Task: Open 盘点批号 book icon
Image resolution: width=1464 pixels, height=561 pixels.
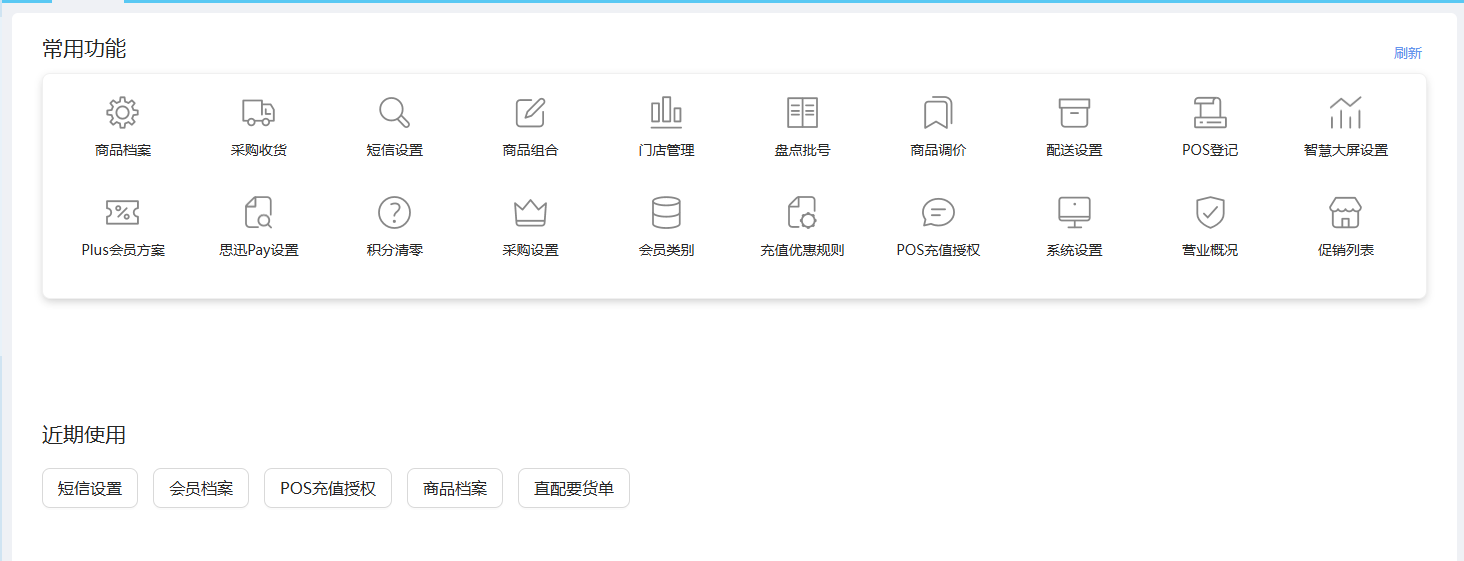Action: click(802, 112)
